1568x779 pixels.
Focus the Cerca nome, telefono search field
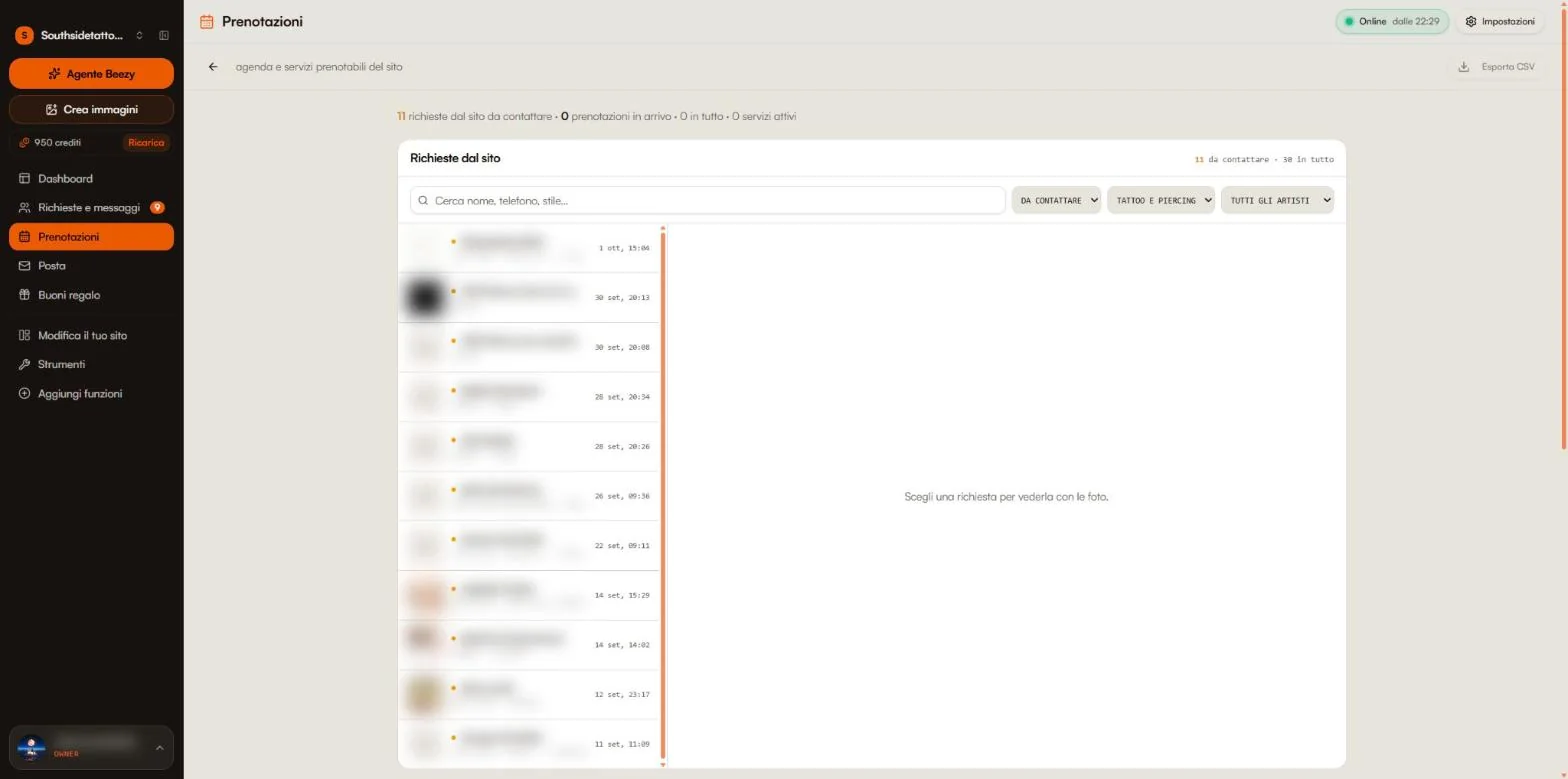pos(707,200)
